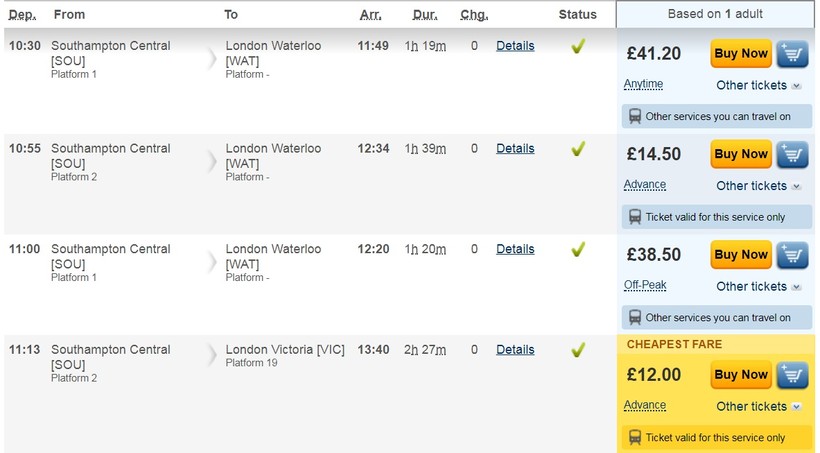This screenshot has width=820, height=453.
Task: Click the bus icon under the £41.20 fare
Action: (x=634, y=116)
